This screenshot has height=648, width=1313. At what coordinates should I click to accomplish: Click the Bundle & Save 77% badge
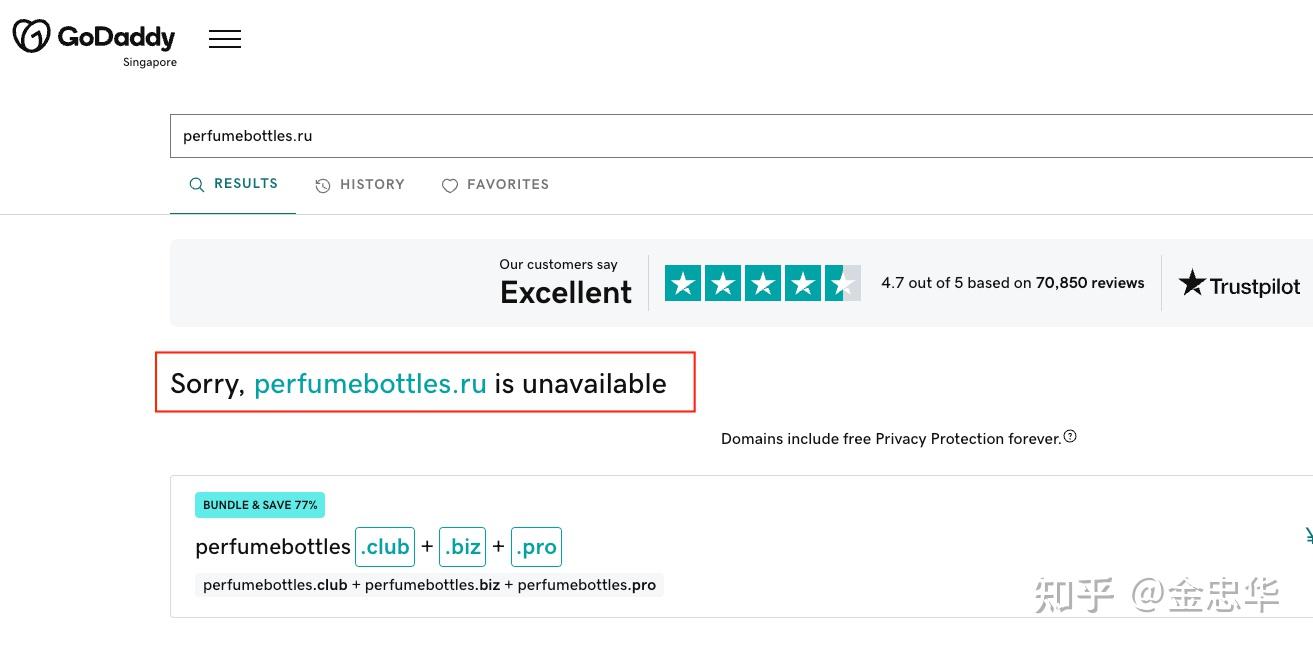(260, 505)
